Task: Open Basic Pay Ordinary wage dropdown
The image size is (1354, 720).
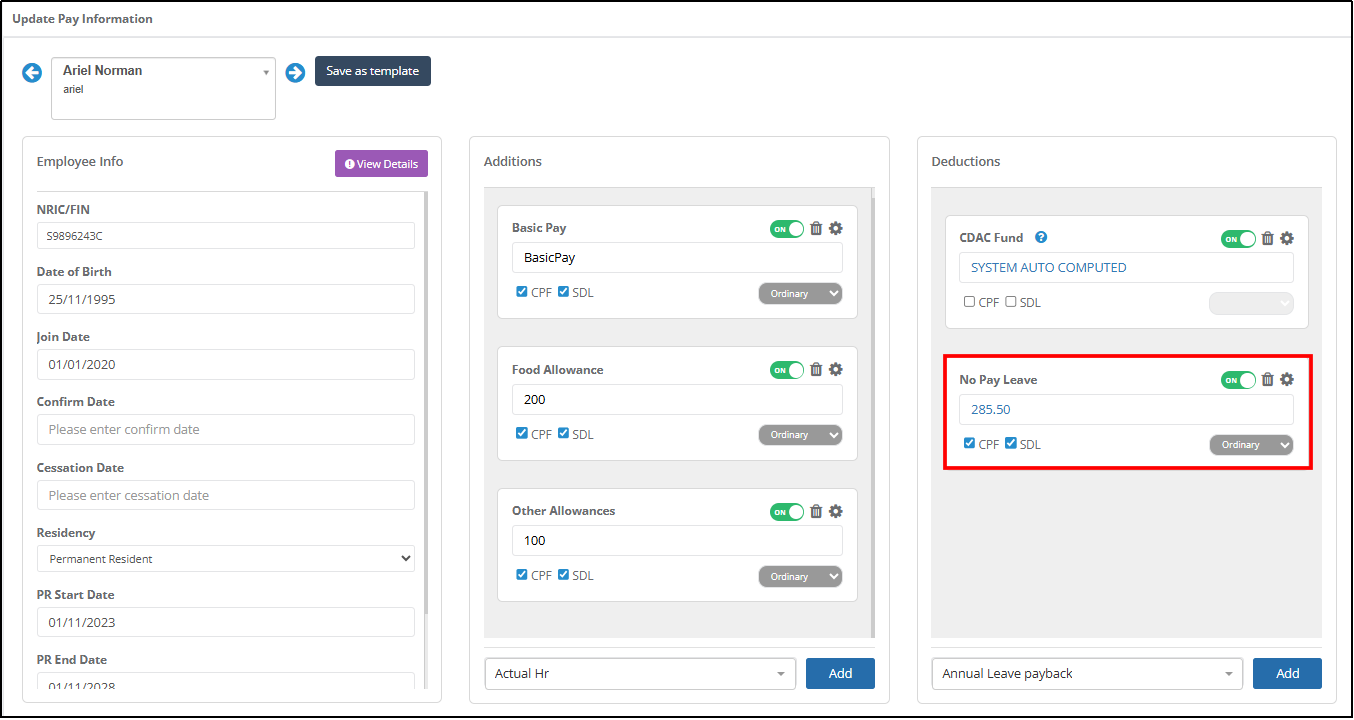Action: 800,294
